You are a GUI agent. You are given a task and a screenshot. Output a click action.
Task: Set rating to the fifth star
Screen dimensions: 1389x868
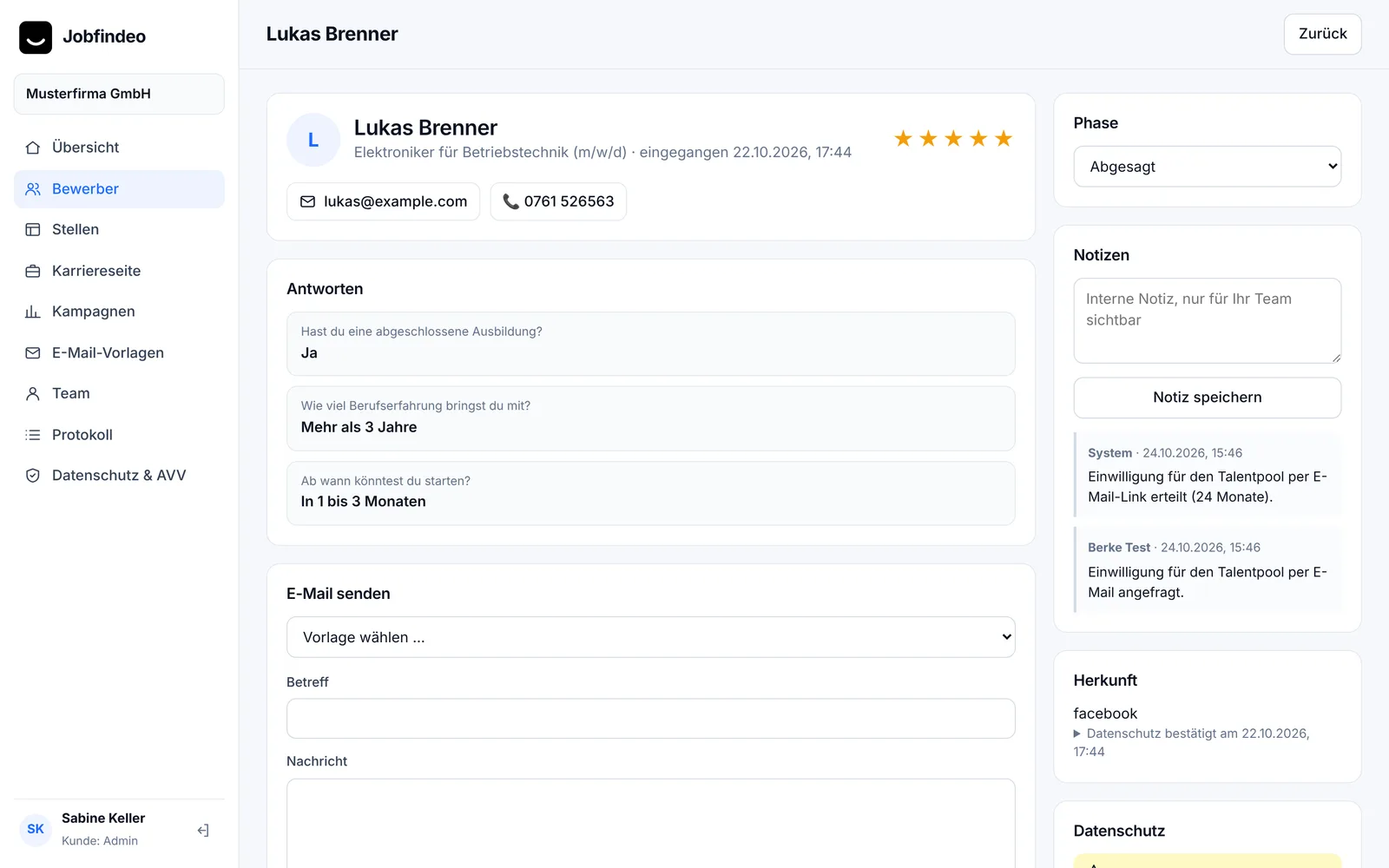(x=1004, y=139)
